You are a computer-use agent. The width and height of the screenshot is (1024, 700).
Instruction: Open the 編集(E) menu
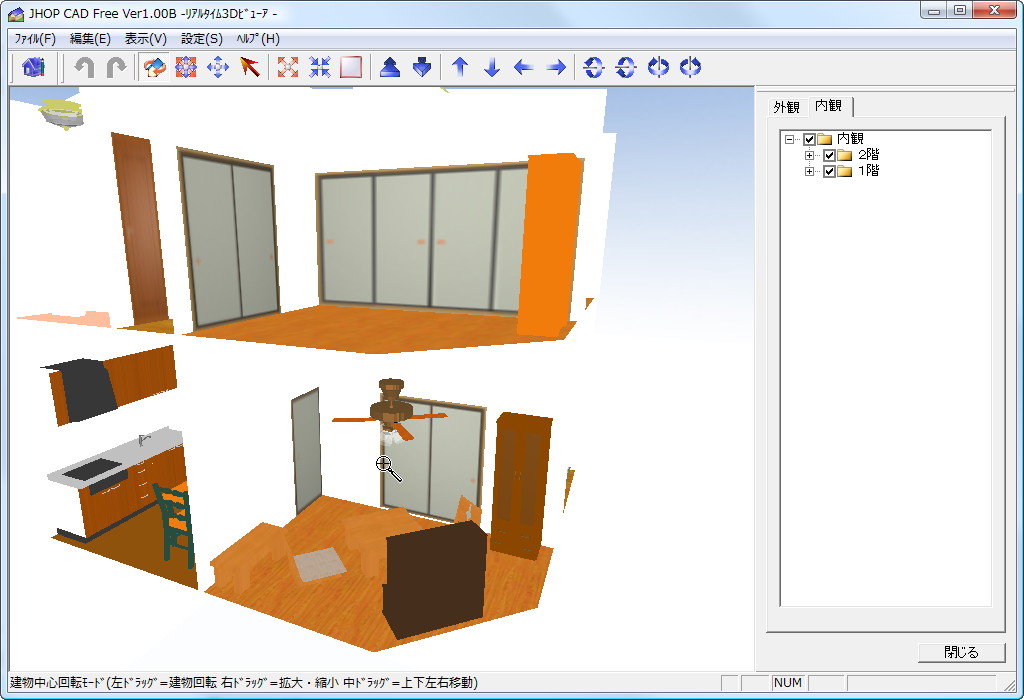pos(90,39)
